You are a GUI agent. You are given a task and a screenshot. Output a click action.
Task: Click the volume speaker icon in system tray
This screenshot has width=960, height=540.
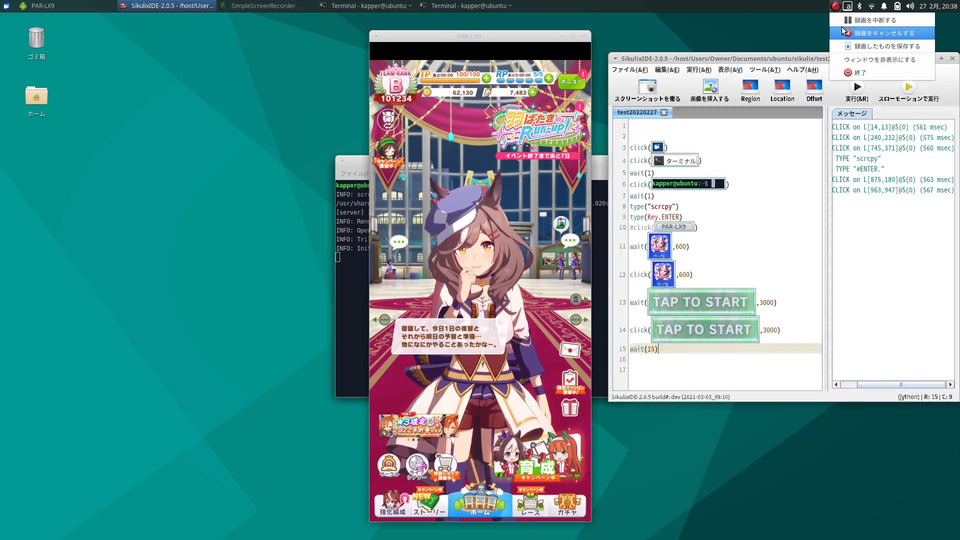coord(910,6)
